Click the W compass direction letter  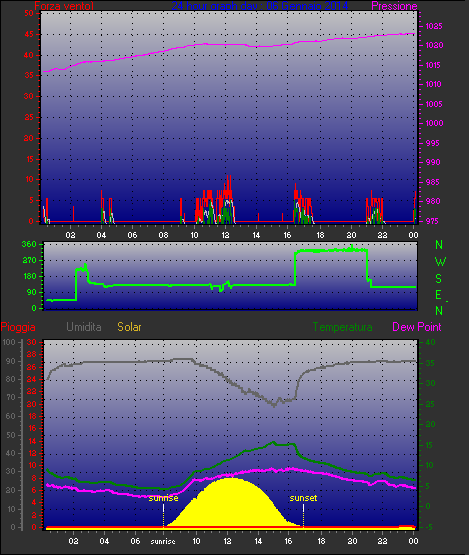pyautogui.click(x=440, y=262)
